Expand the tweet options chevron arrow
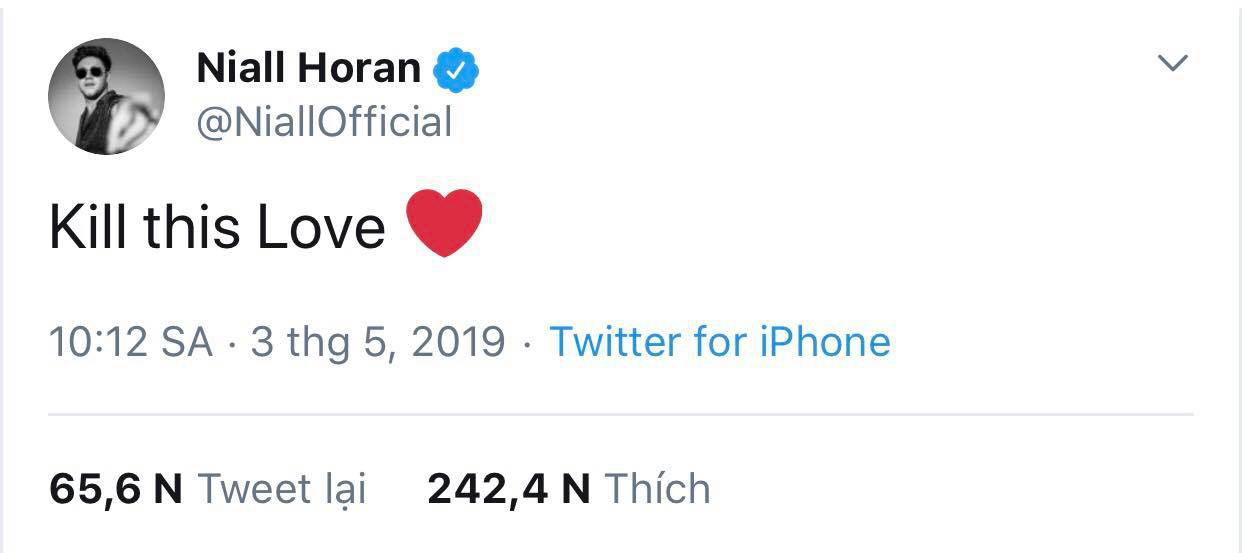Image resolution: width=1242 pixels, height=553 pixels. coord(1171,64)
